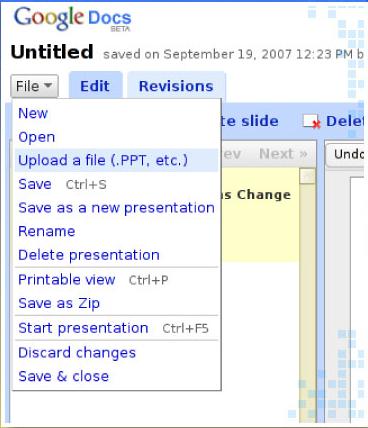Click the File button's dropdown arrow

point(48,86)
